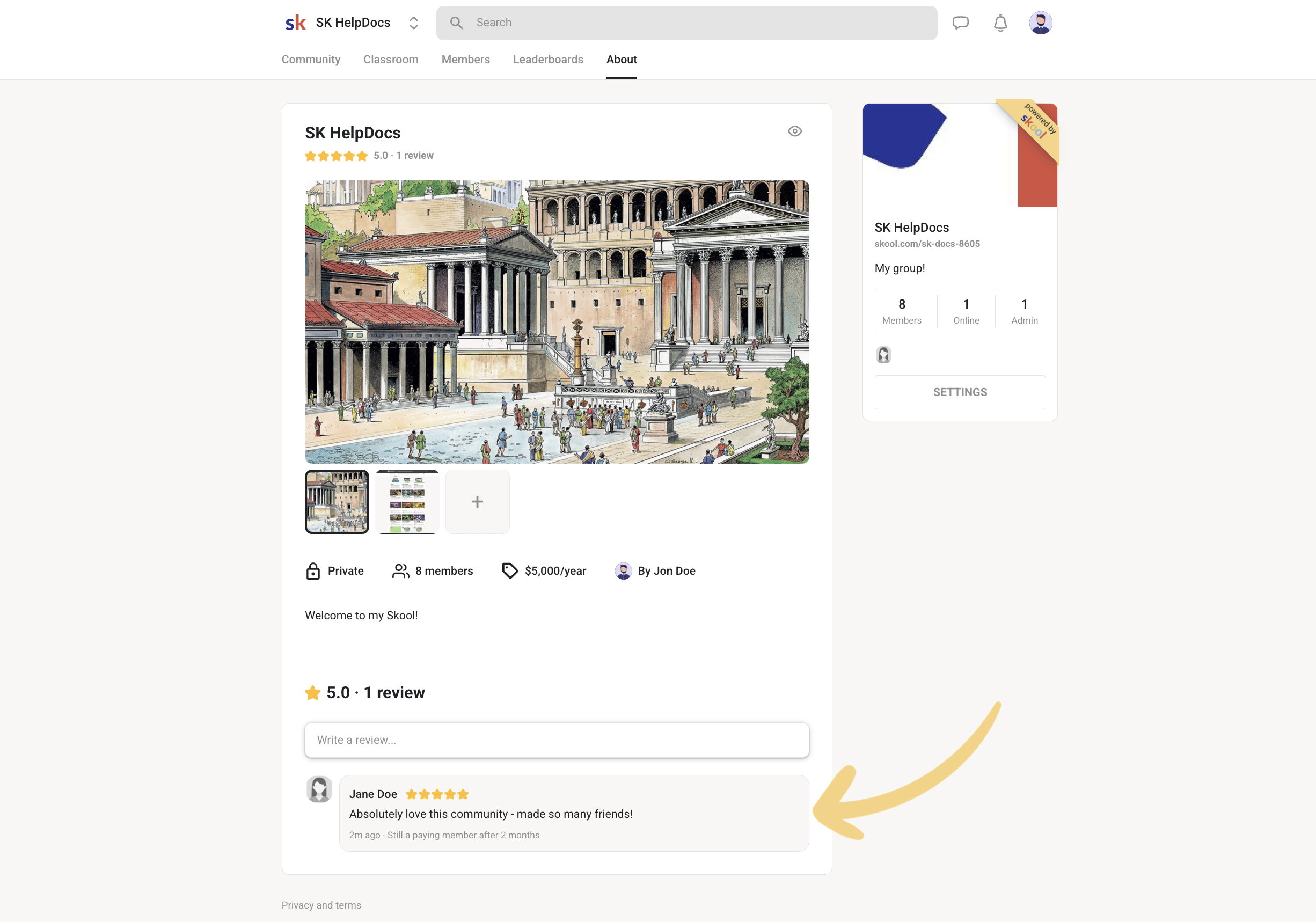Open the chat messages icon
1316x922 pixels.
point(960,23)
